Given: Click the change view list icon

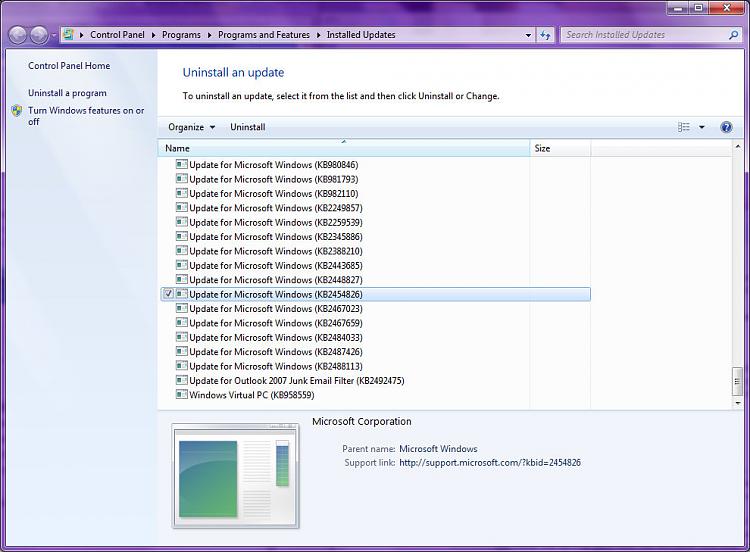Looking at the screenshot, I should (x=684, y=127).
